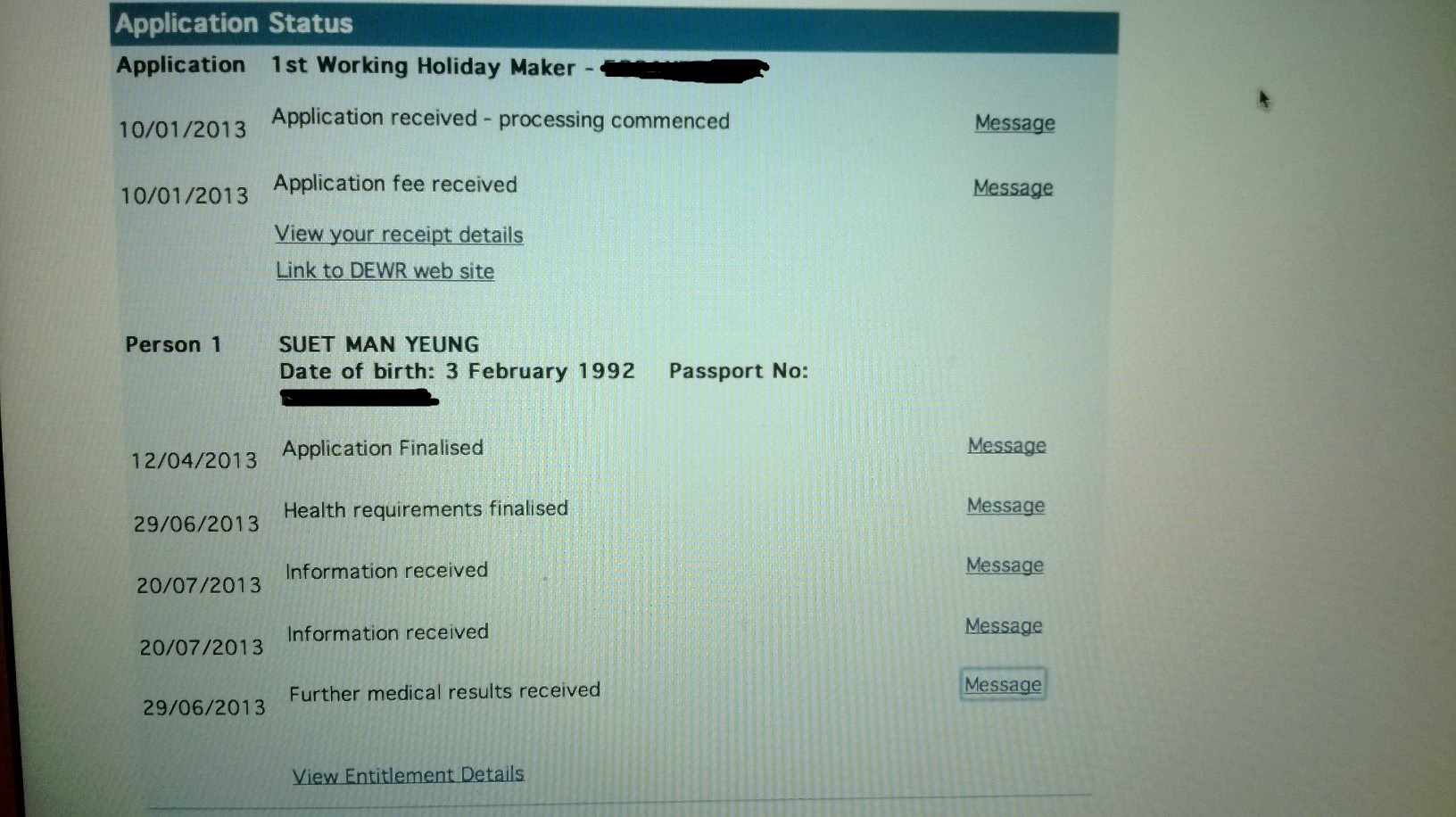Open Message for Further medical results received
The height and width of the screenshot is (817, 1456).
1003,685
